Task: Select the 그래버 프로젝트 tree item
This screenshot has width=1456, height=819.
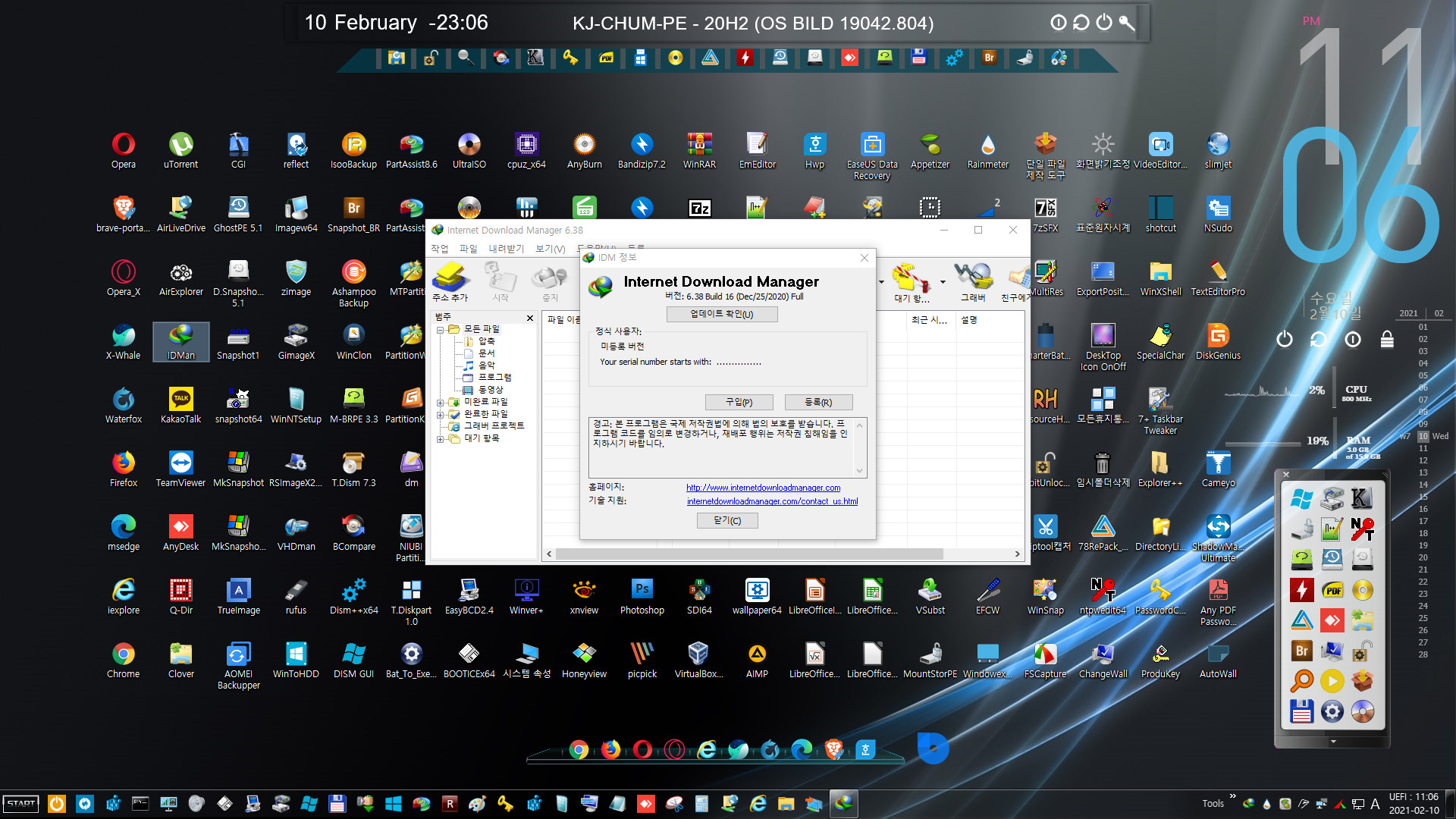Action: (494, 426)
